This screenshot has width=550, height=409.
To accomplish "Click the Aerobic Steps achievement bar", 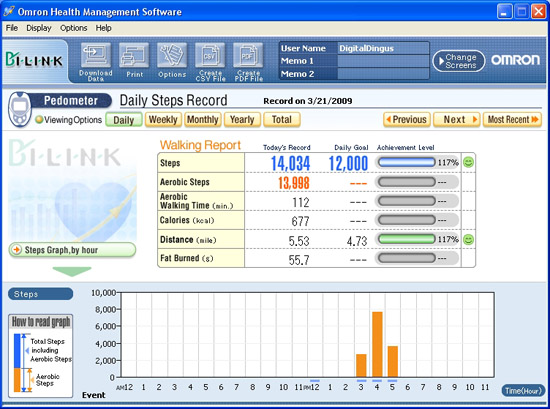I will [407, 182].
